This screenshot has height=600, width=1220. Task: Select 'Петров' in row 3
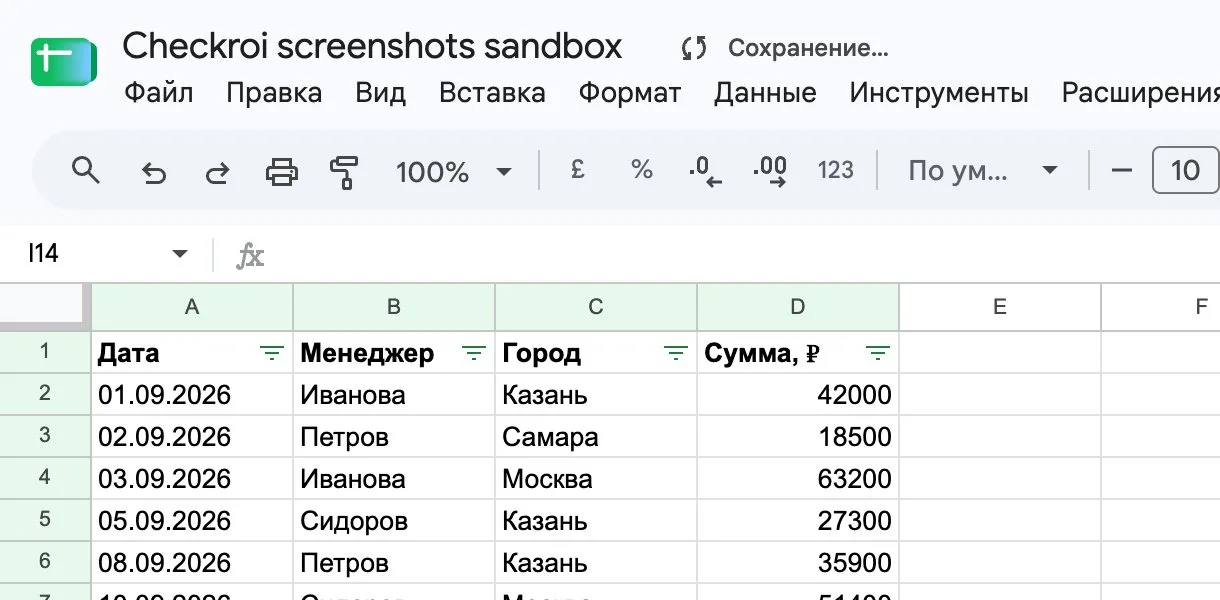pos(394,437)
